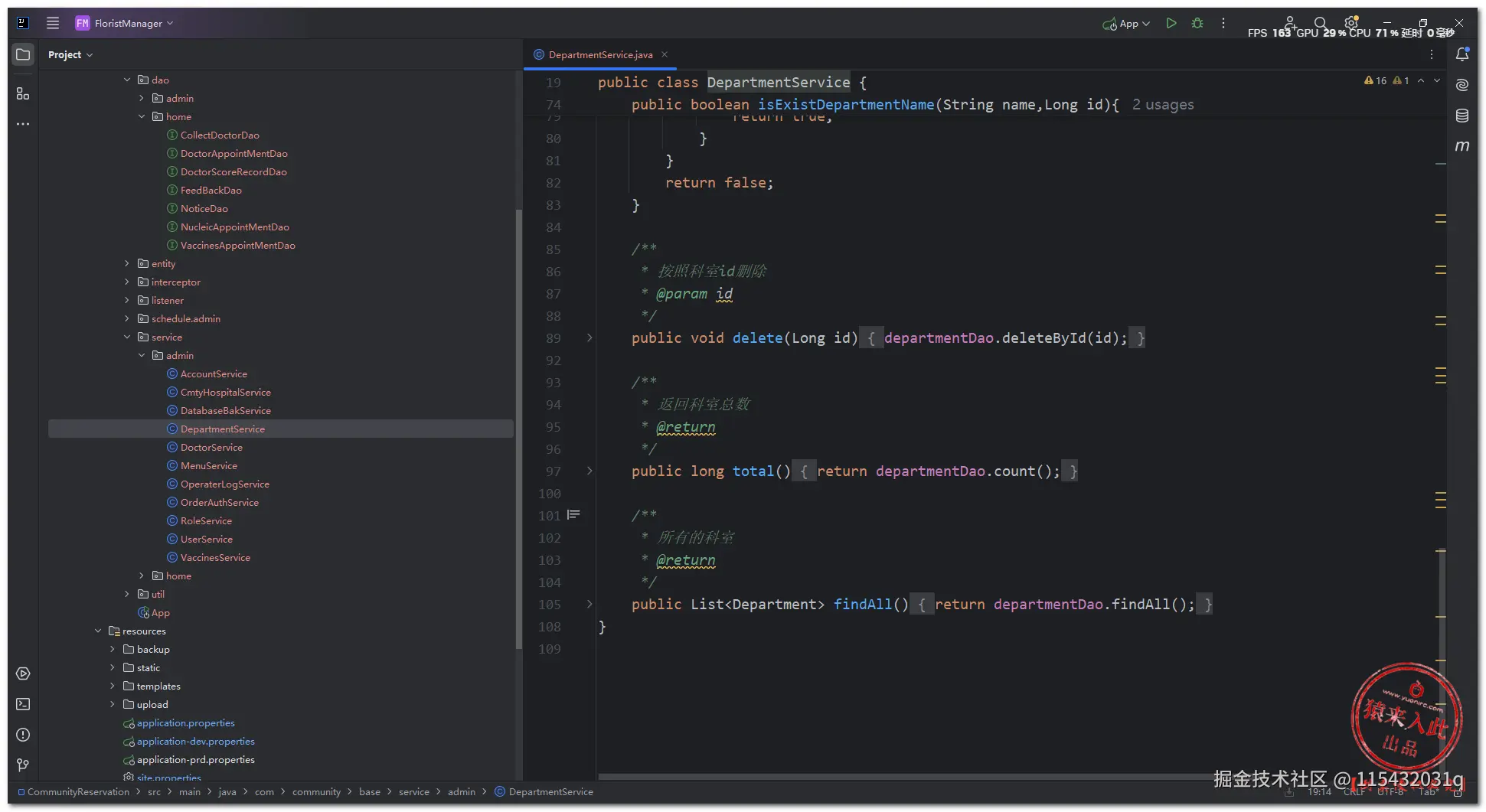Select DoctorService in the project tree
Screen dimensions: 1486x812
[211, 447]
